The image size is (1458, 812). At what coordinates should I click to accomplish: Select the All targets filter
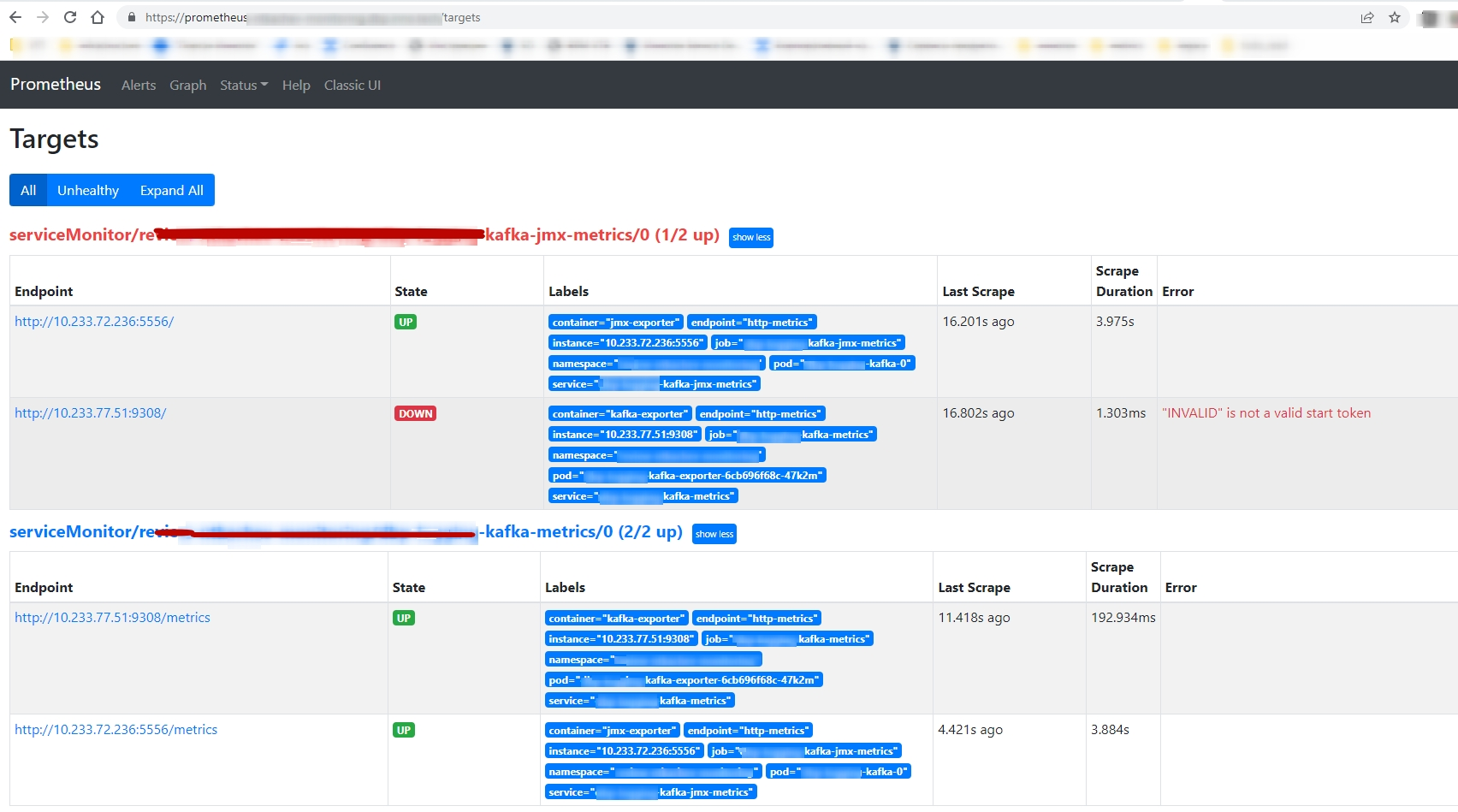[x=28, y=190]
